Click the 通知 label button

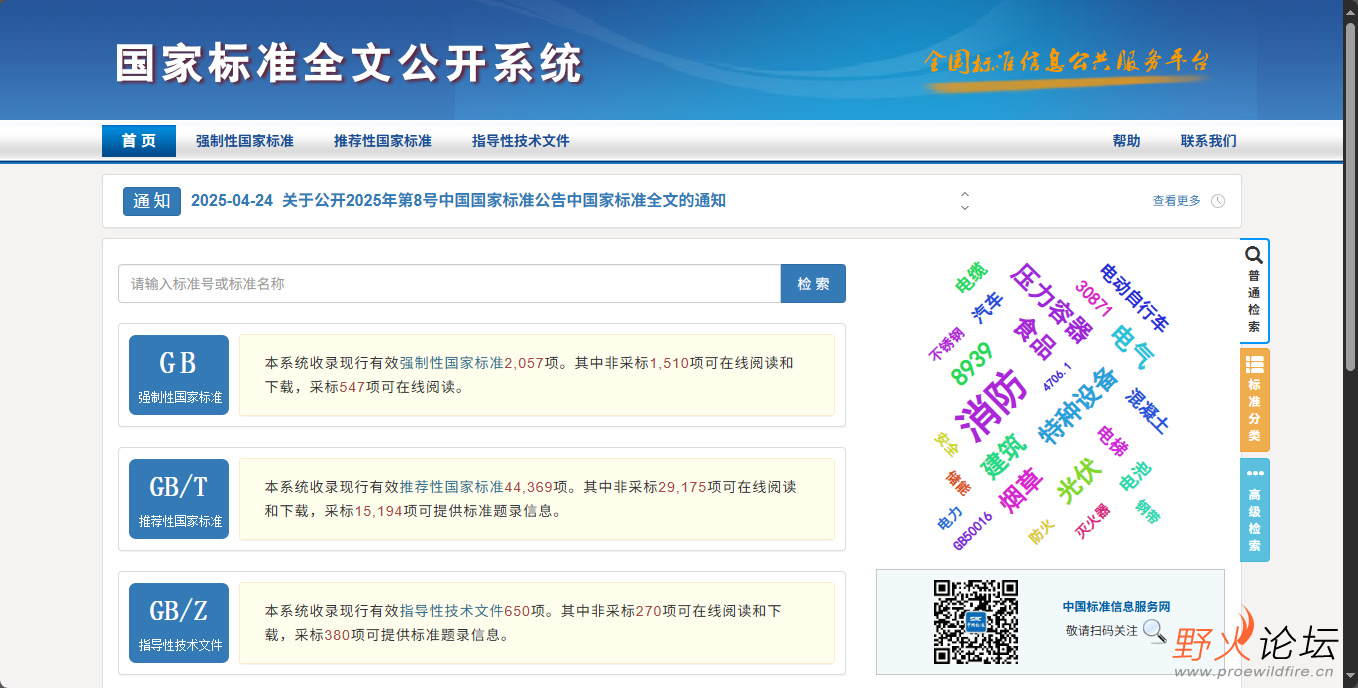pyautogui.click(x=152, y=201)
